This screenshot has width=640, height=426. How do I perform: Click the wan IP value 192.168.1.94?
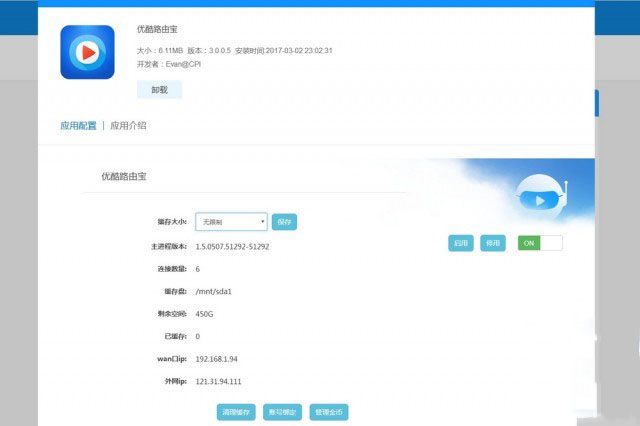tap(216, 359)
